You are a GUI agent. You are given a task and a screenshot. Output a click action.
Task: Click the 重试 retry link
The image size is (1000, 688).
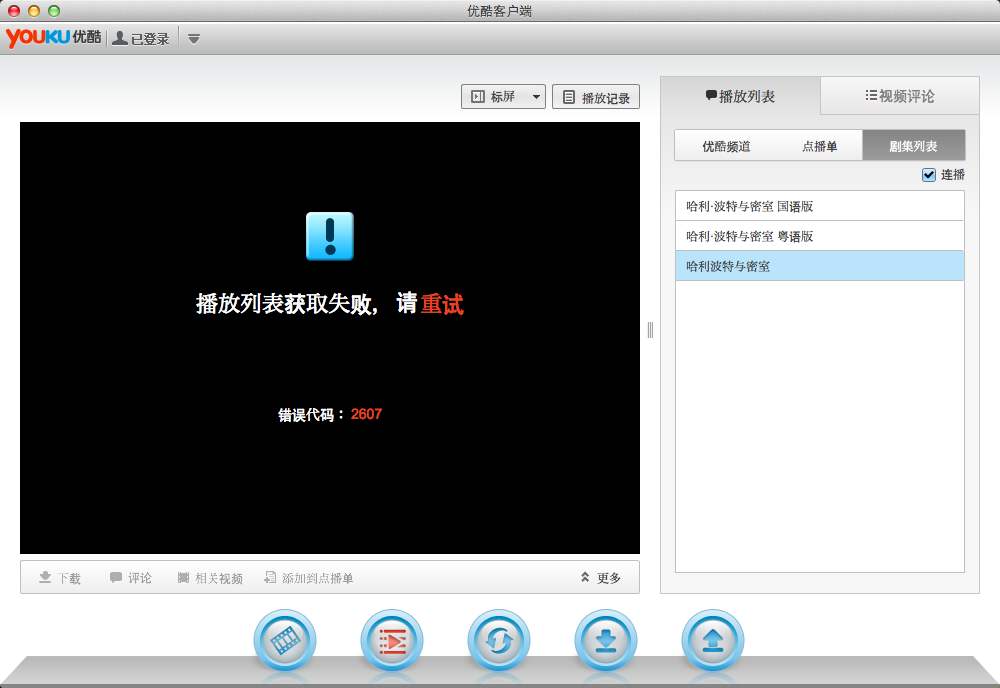pos(444,304)
